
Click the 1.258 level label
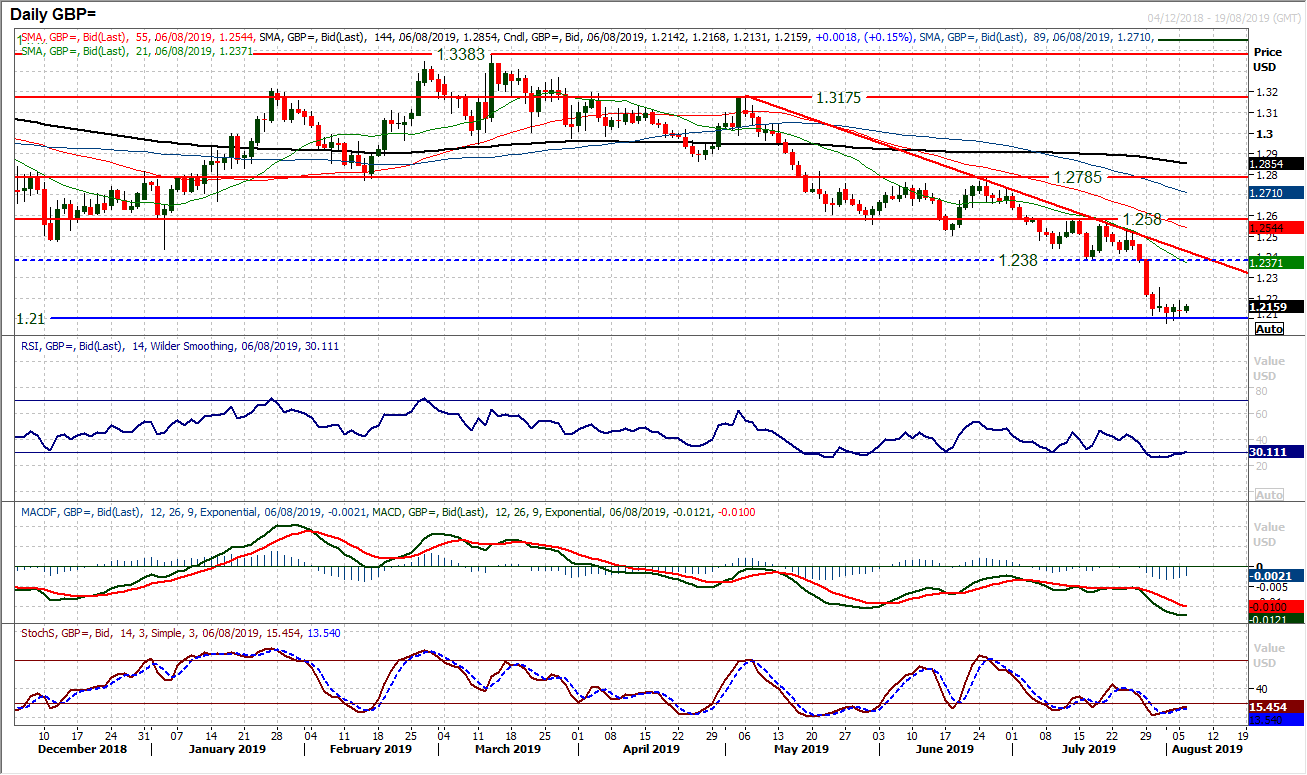tap(1141, 219)
